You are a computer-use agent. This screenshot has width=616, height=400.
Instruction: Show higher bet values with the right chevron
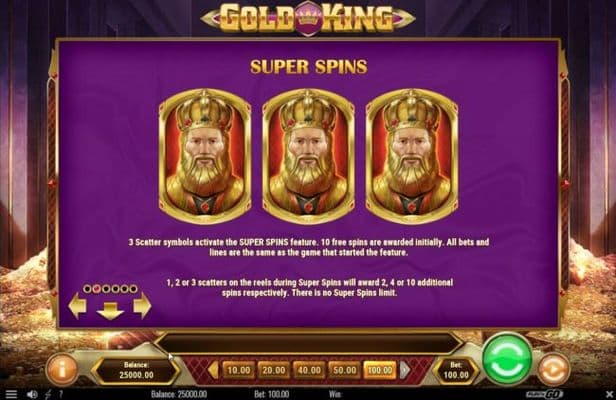tap(405, 370)
